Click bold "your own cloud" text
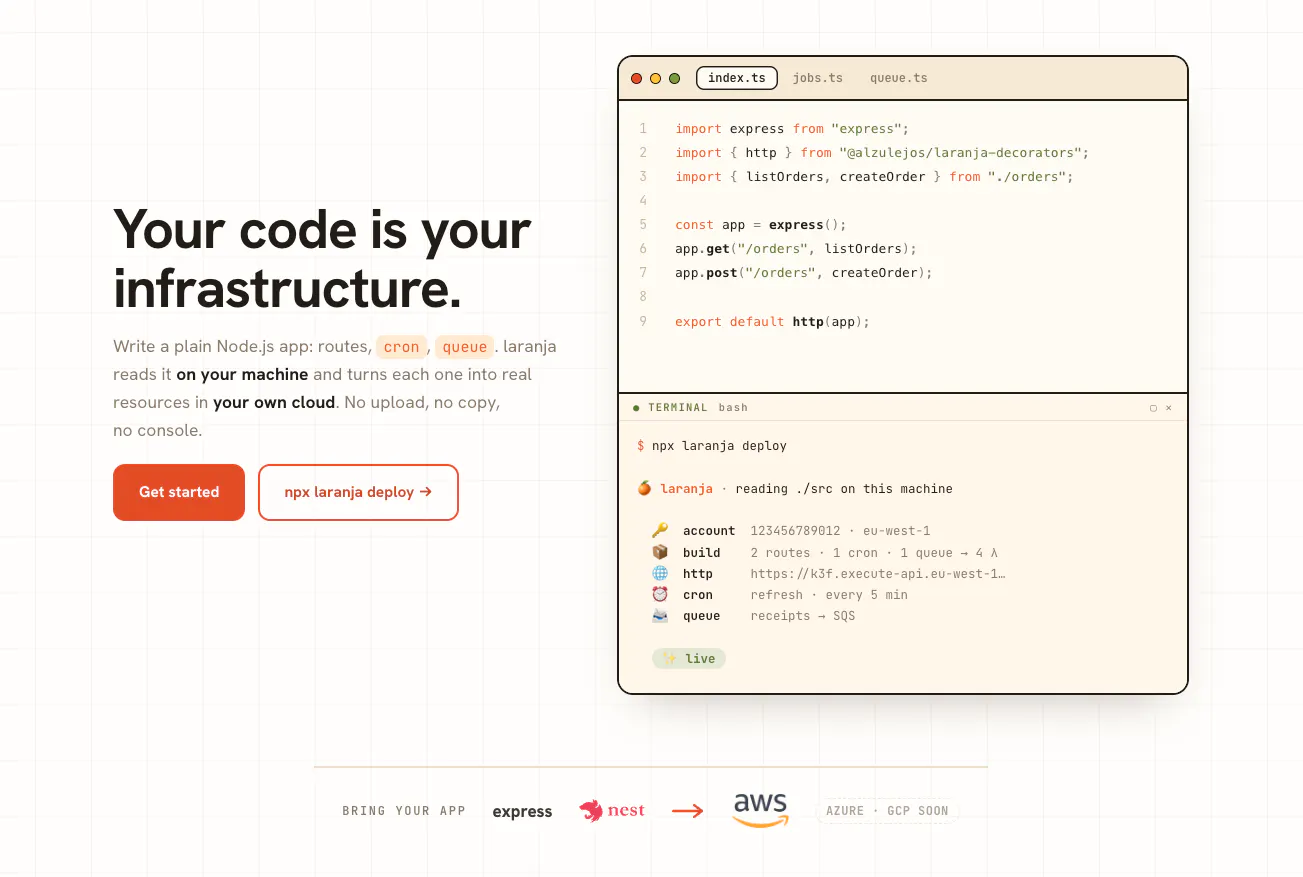Viewport: 1303px width, 877px height. [x=274, y=403]
